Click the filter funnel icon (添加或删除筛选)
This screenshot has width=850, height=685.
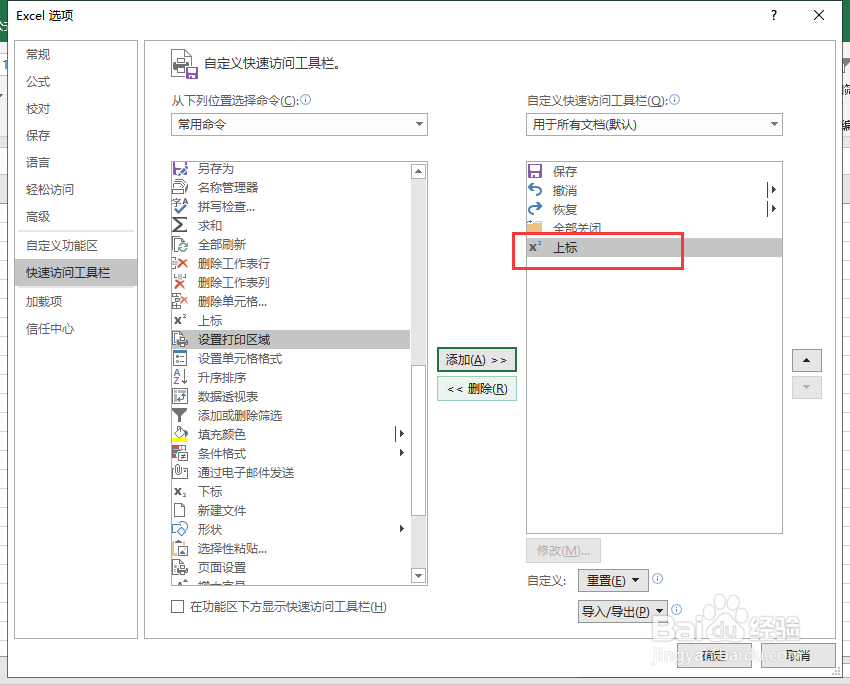[x=180, y=415]
